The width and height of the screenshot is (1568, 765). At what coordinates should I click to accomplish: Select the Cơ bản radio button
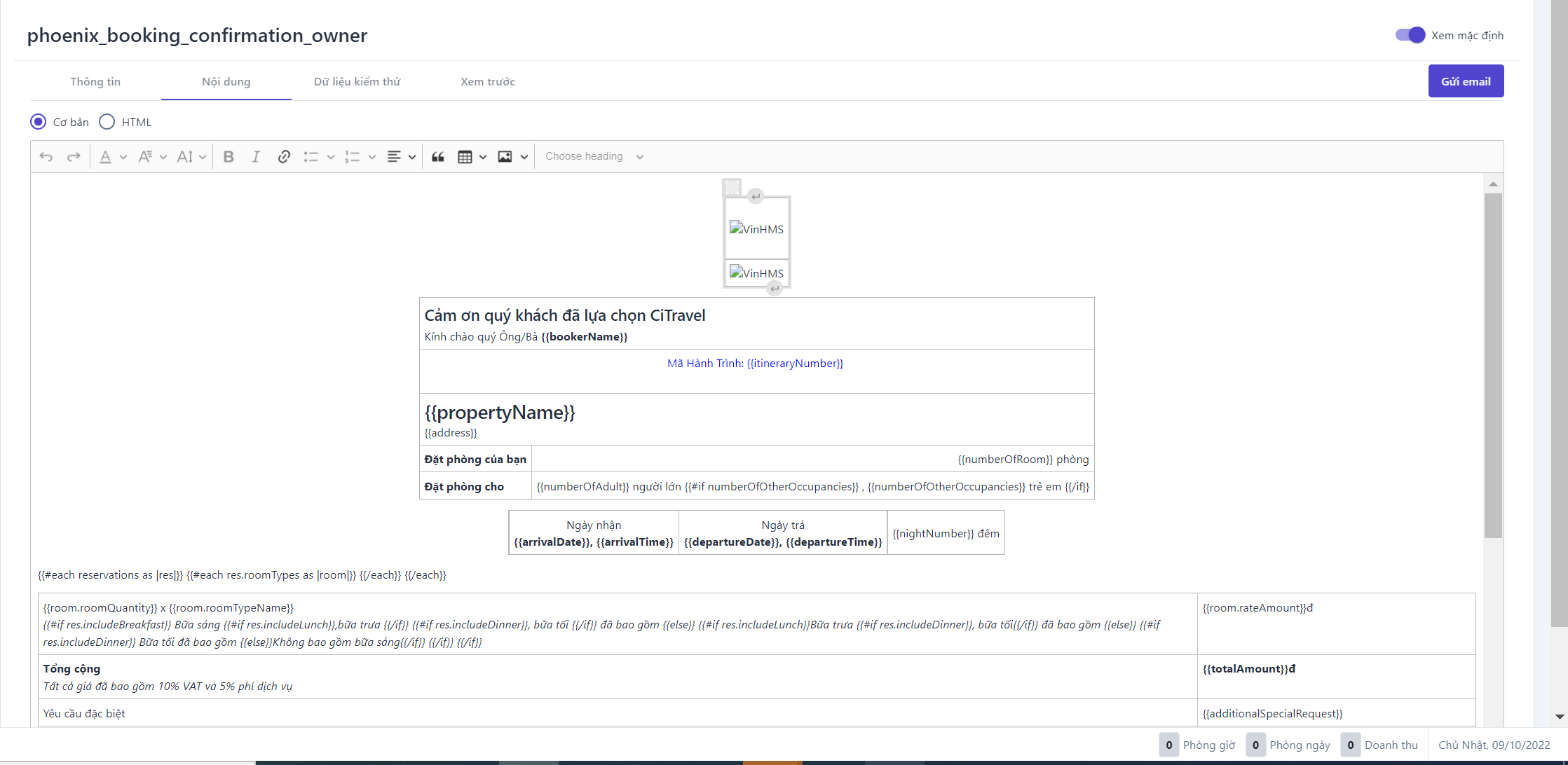click(x=39, y=122)
